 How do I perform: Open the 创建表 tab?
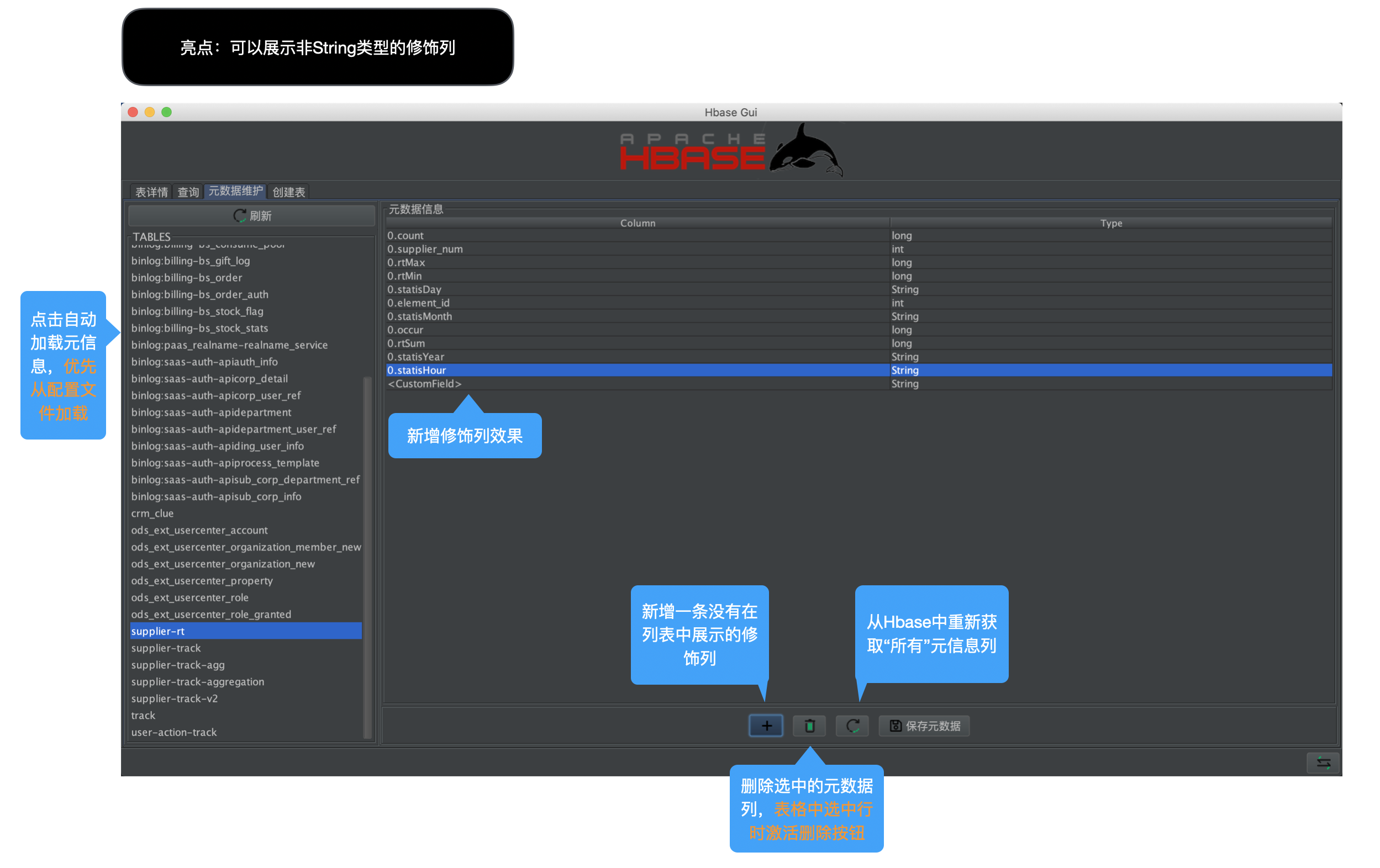pyautogui.click(x=288, y=192)
